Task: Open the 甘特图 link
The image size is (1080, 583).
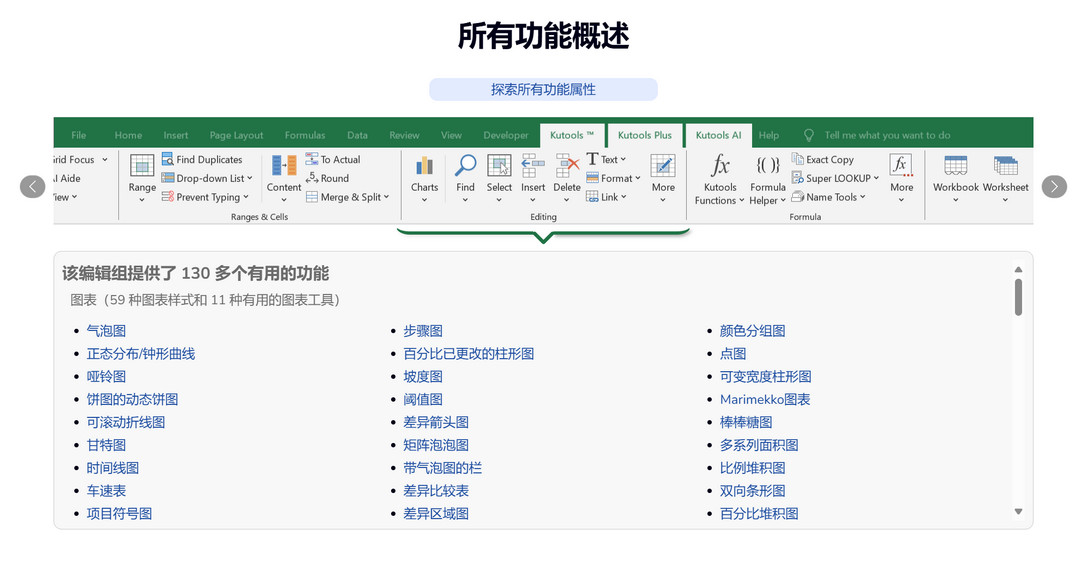Action: 106,445
